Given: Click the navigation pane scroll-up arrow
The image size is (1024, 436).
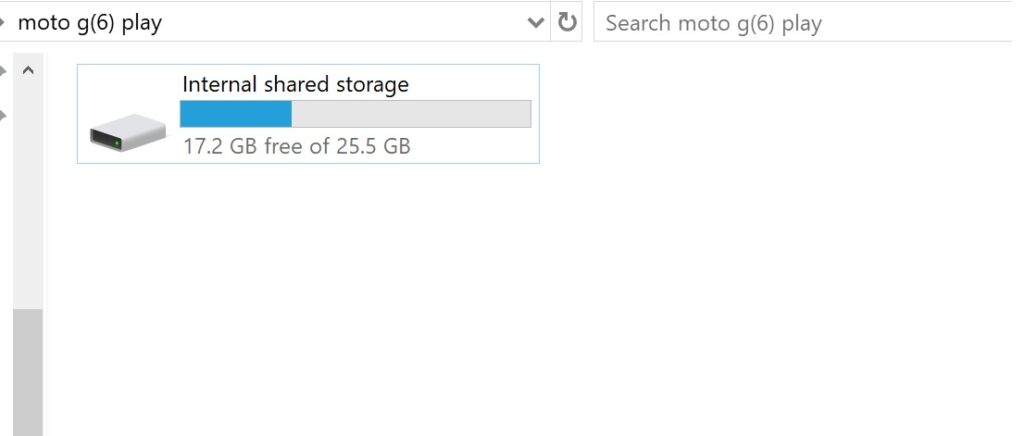Looking at the screenshot, I should click(x=28, y=70).
